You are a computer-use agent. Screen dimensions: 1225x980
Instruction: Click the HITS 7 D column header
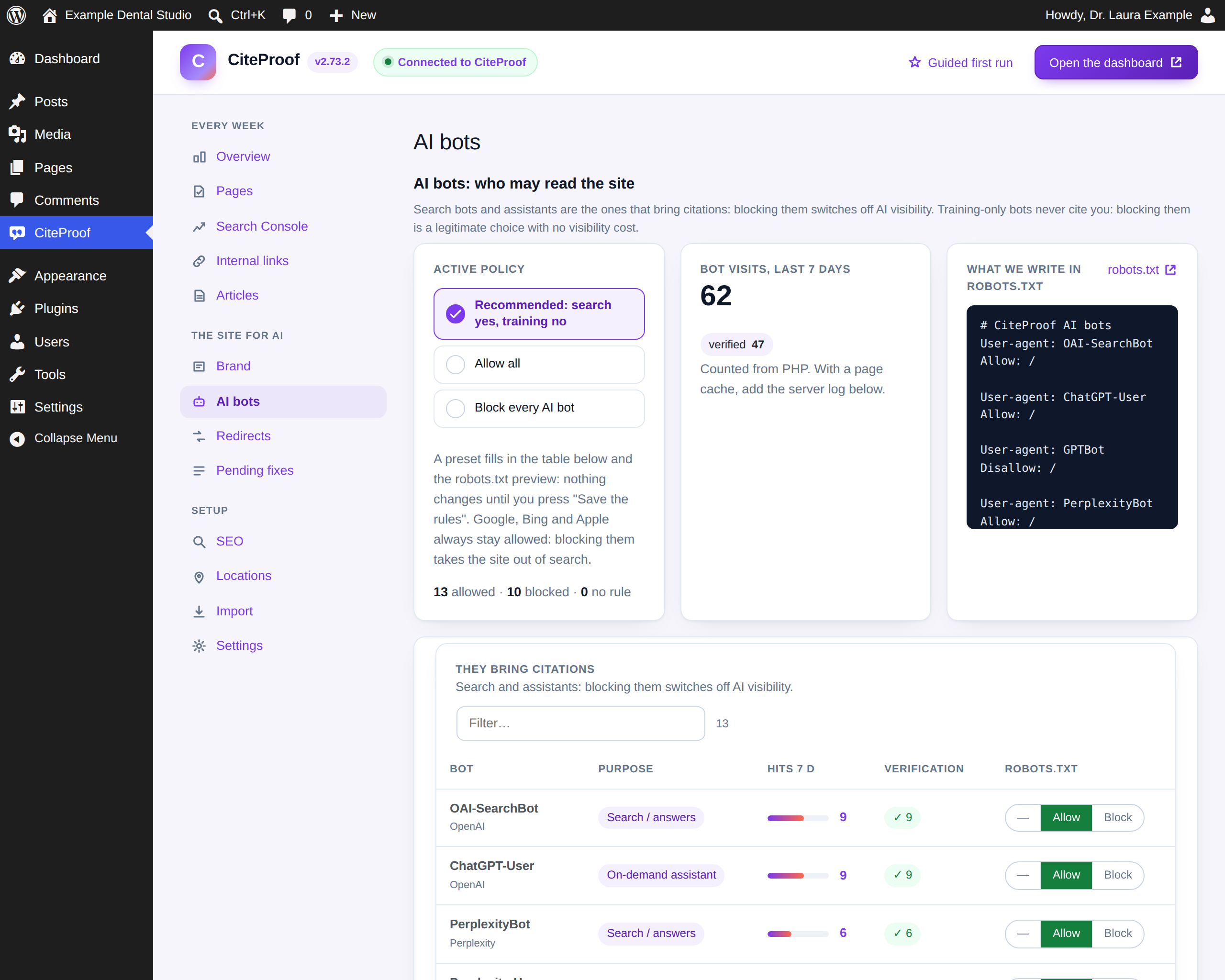tap(791, 768)
